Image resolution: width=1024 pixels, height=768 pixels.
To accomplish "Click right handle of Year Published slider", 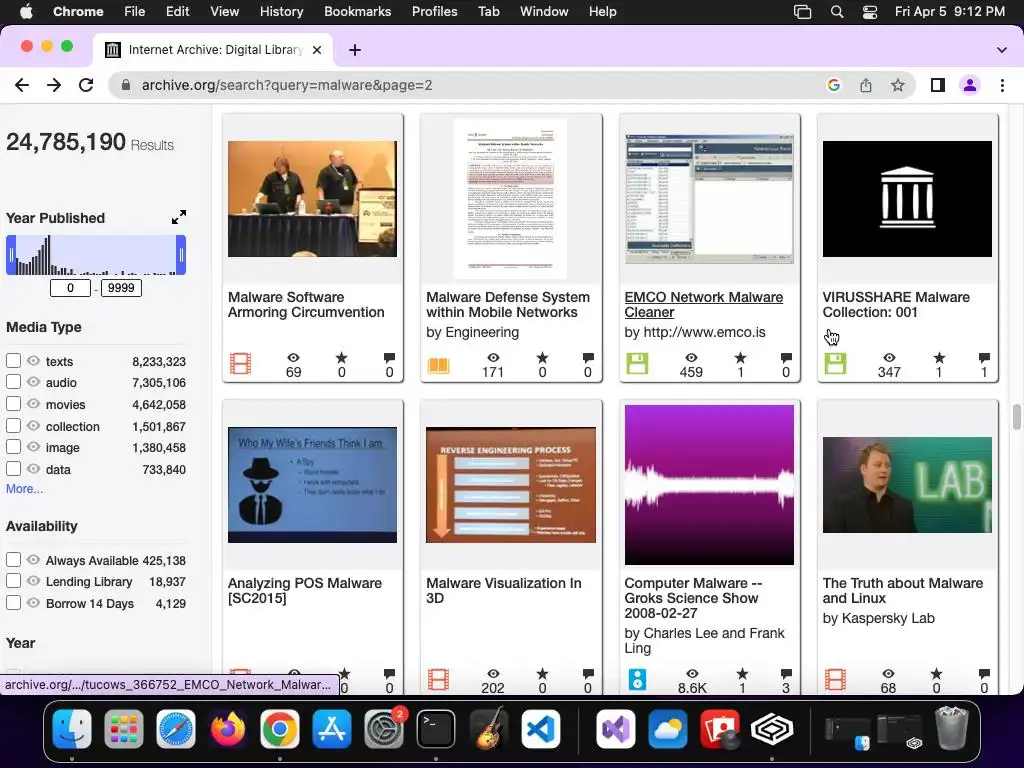I will point(181,255).
